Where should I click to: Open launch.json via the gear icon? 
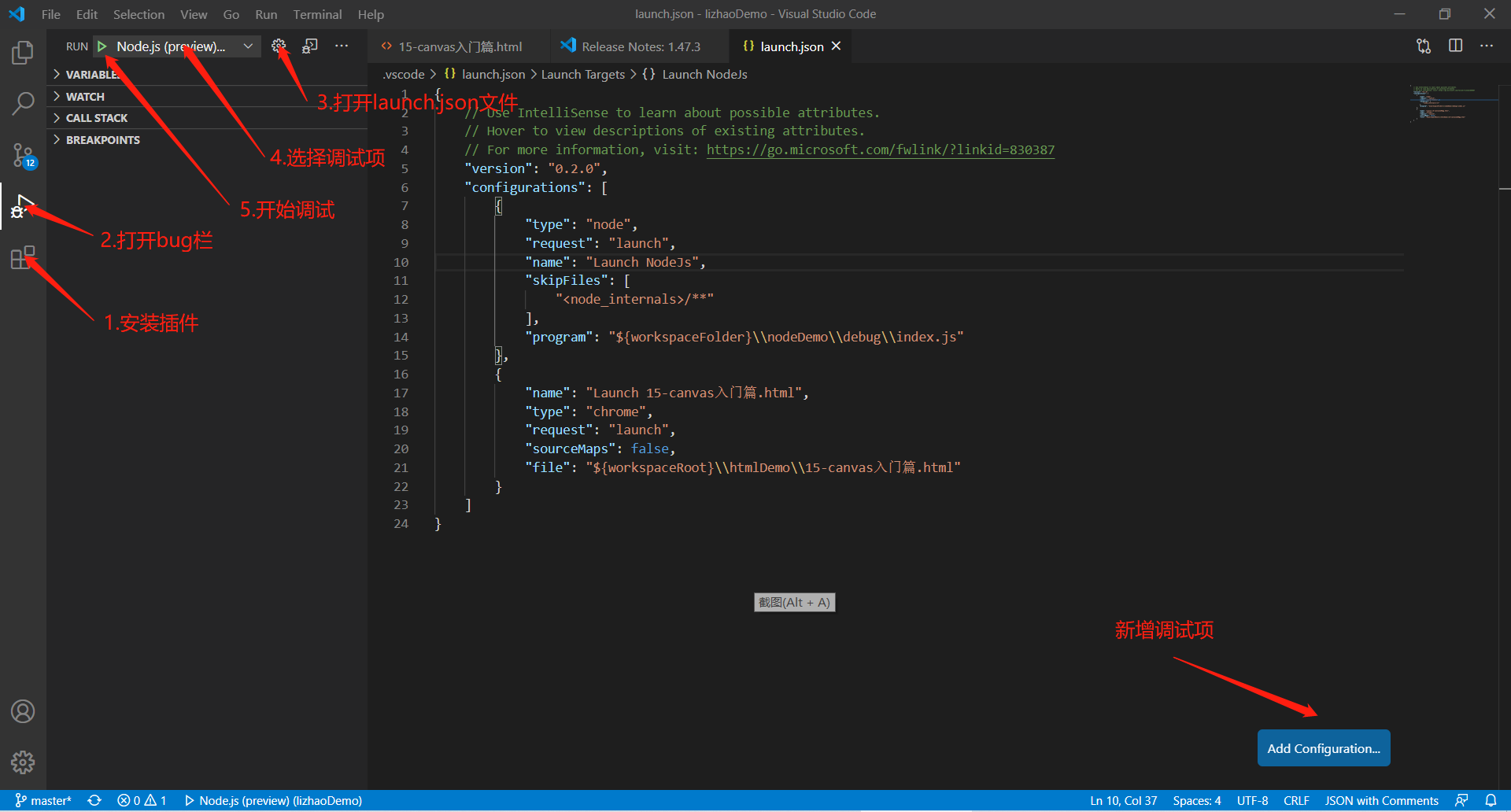[x=279, y=46]
